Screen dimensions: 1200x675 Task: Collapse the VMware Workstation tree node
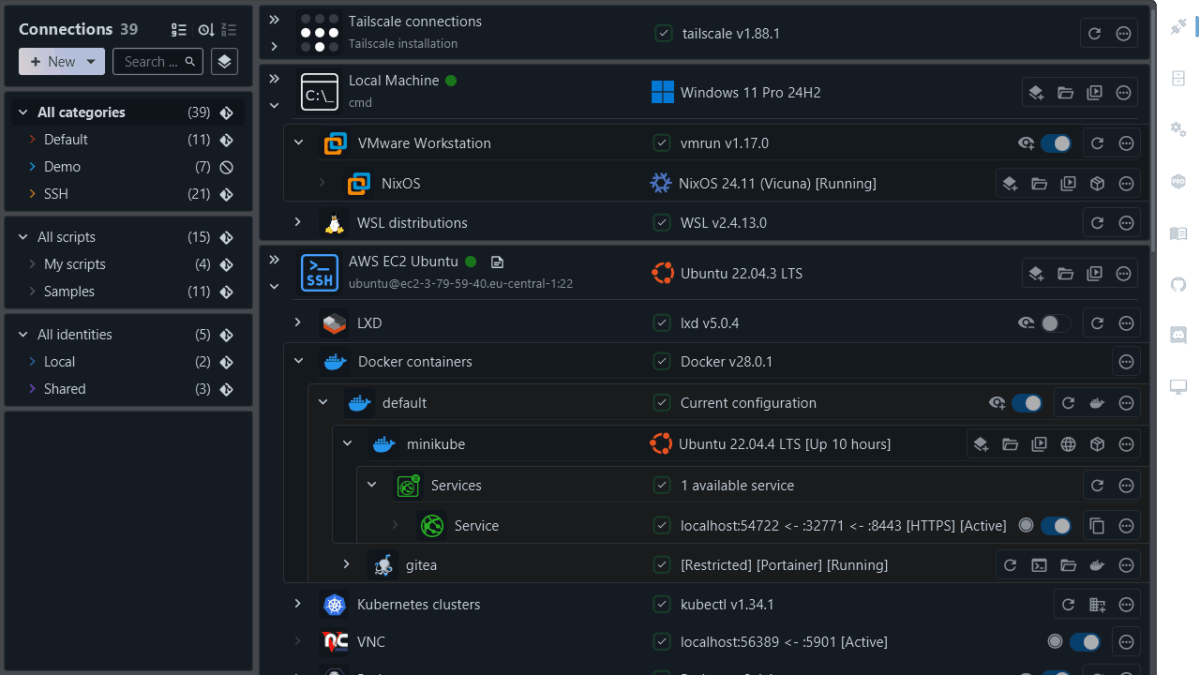[298, 143]
